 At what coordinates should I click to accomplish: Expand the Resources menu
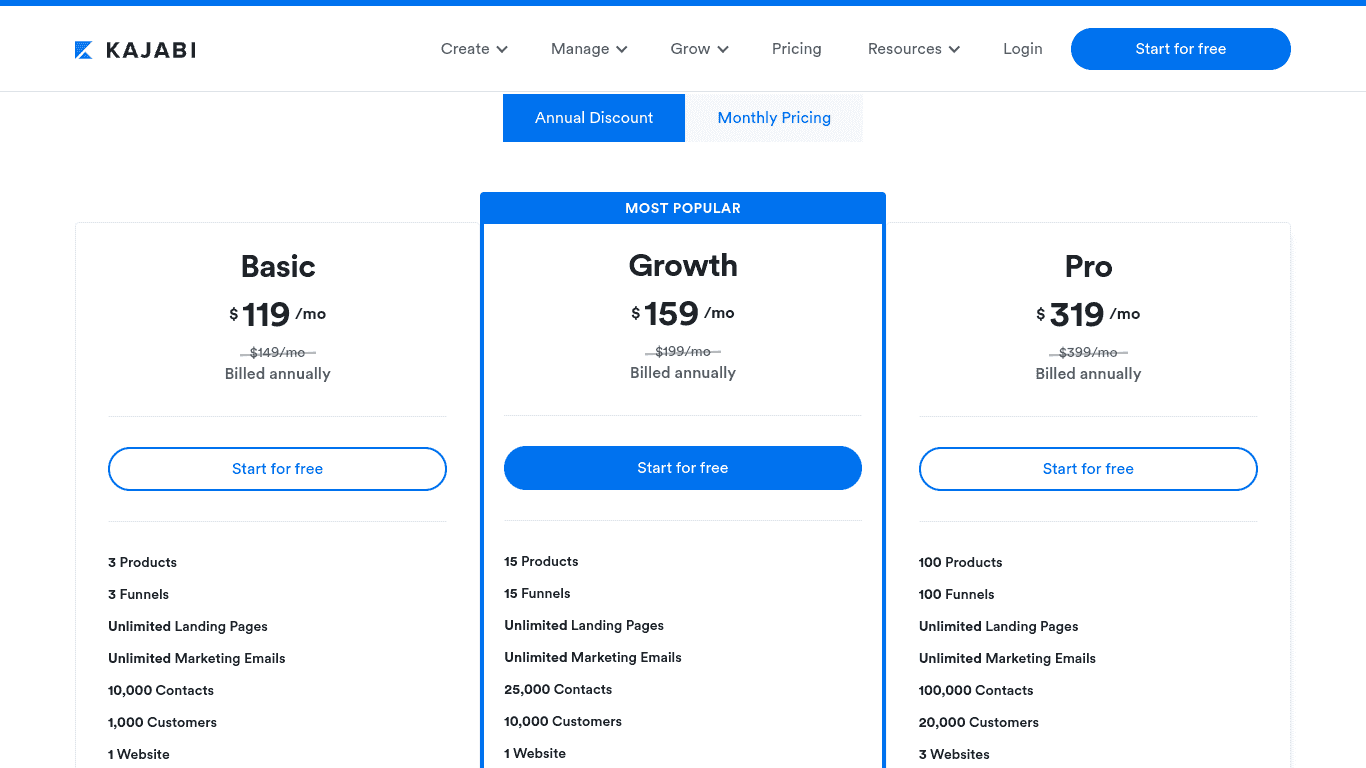[x=913, y=49]
